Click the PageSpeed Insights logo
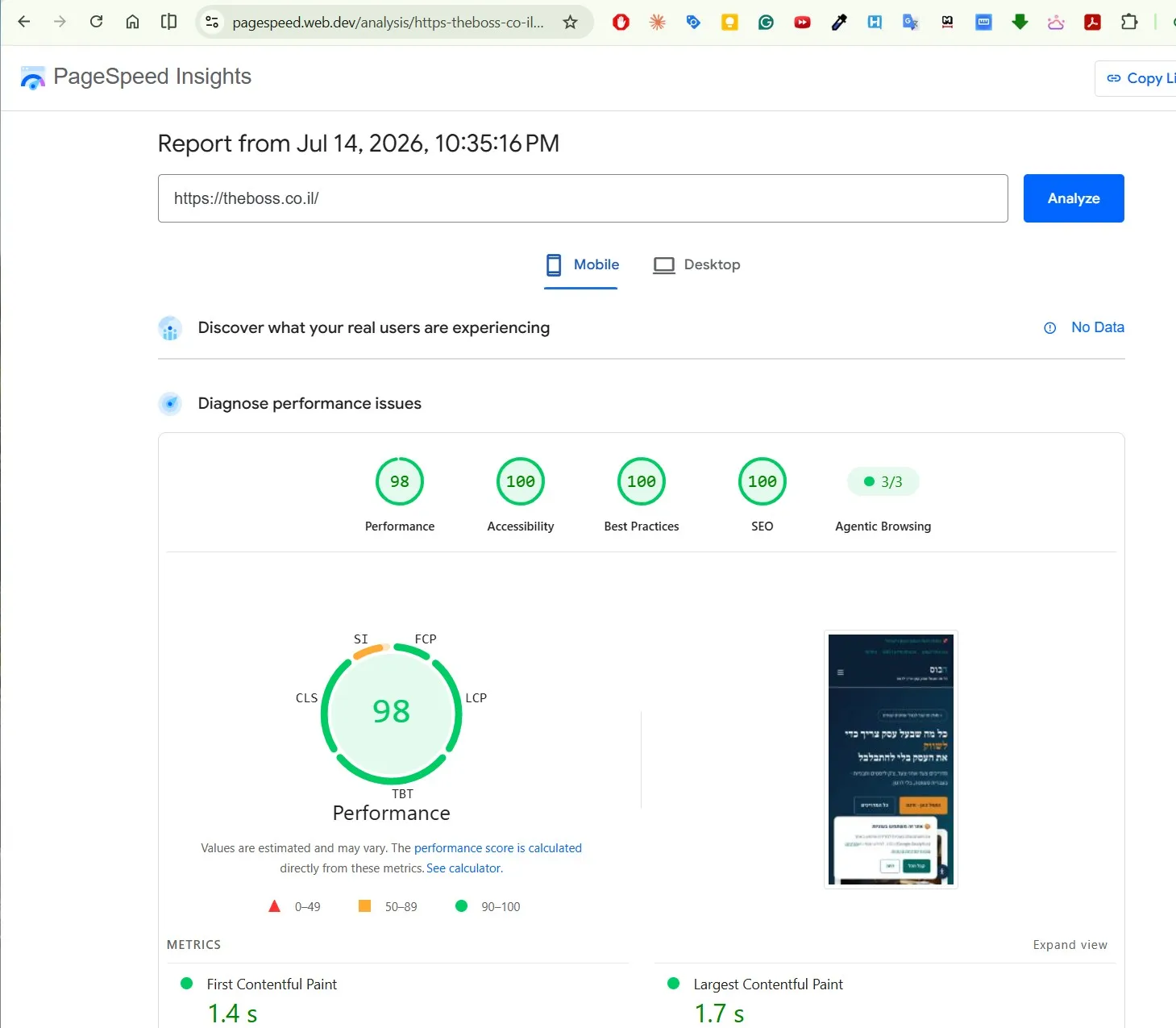Image resolution: width=1176 pixels, height=1028 pixels. click(32, 77)
